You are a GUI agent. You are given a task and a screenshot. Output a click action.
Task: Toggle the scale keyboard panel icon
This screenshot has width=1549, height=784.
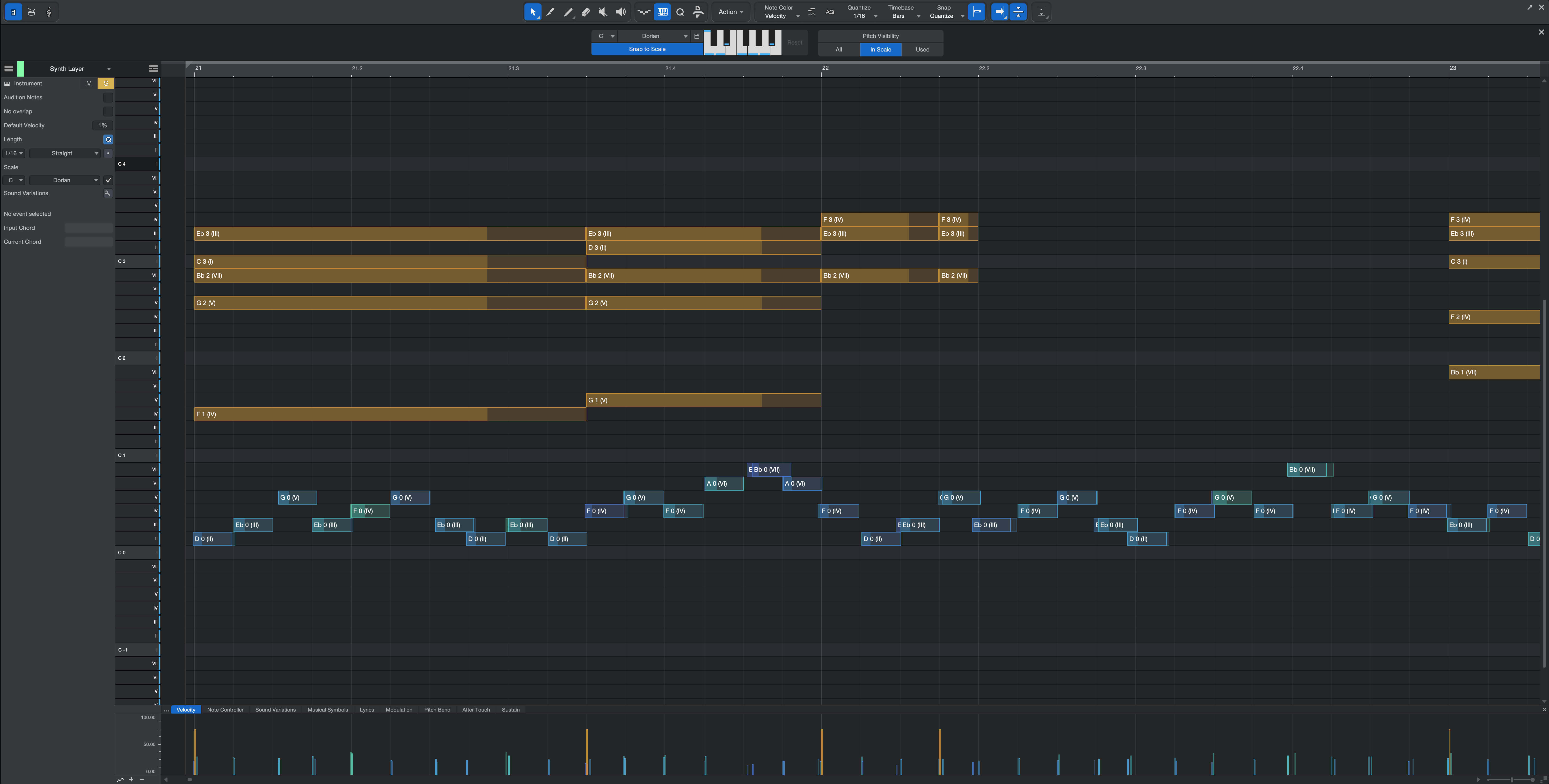(662, 12)
